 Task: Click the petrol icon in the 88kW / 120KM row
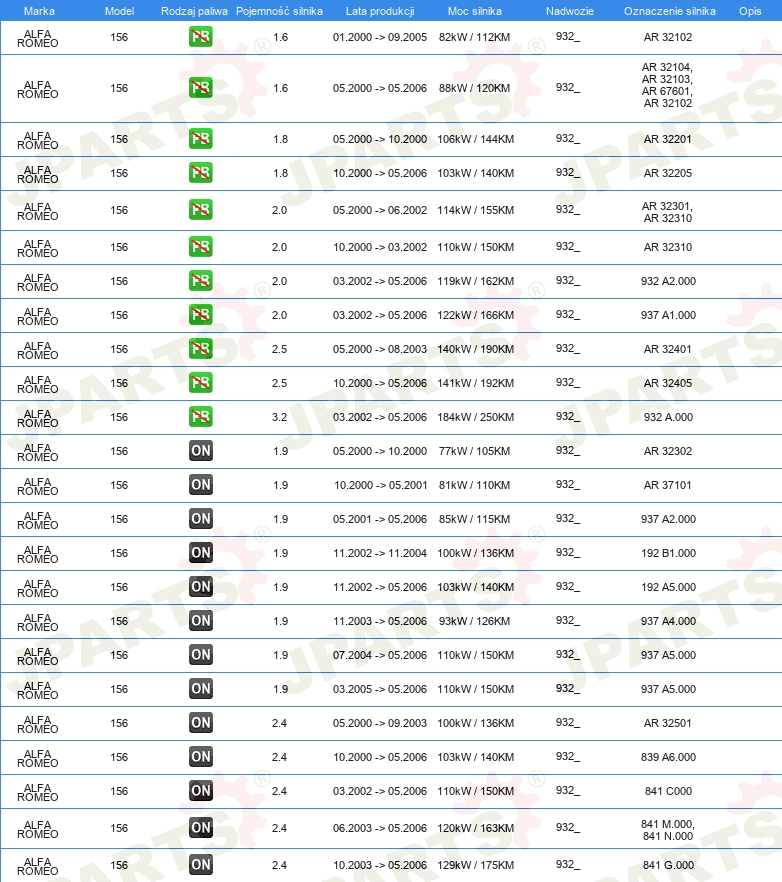pos(201,88)
